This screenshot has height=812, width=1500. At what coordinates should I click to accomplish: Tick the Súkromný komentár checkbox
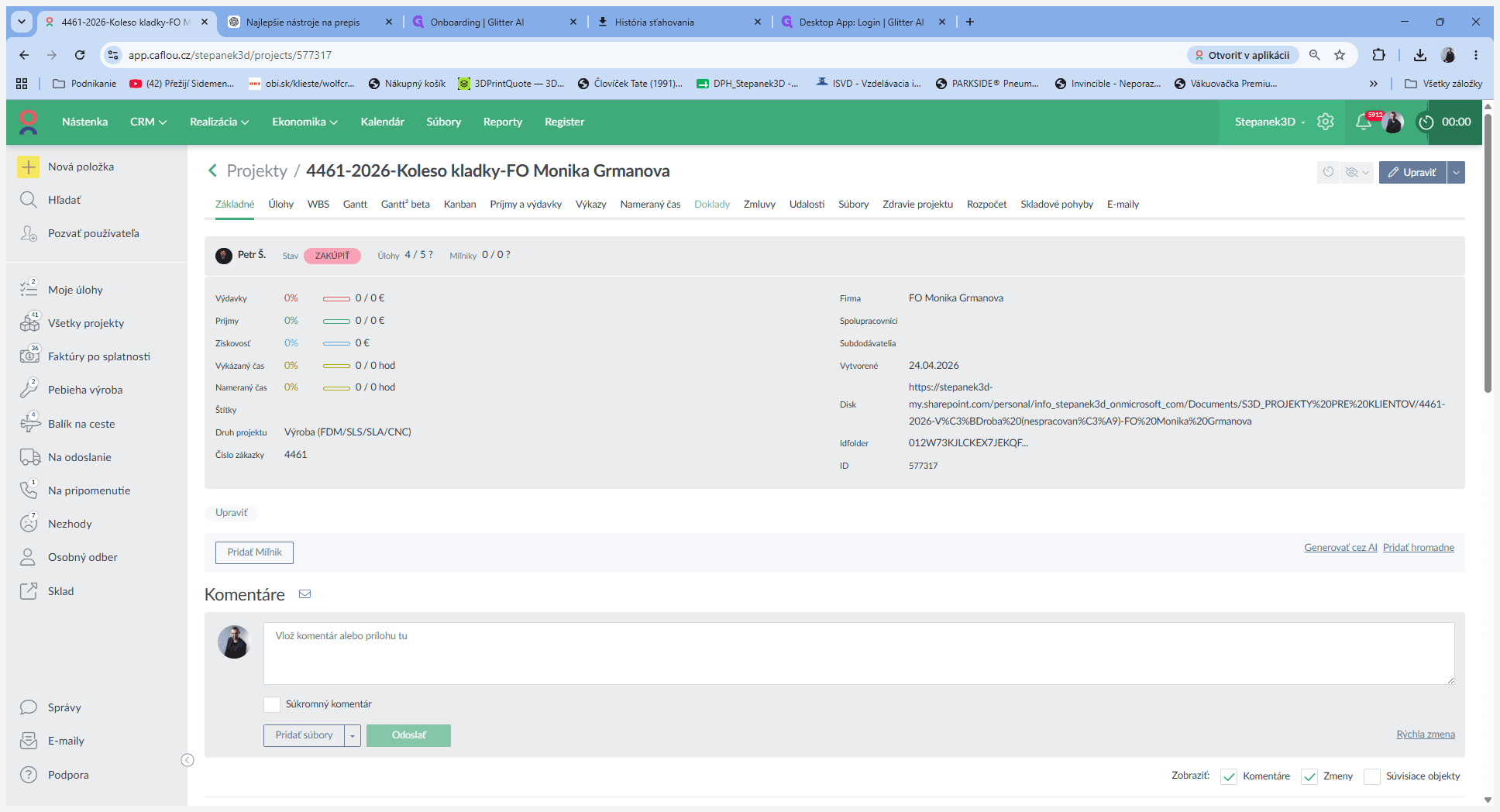click(272, 704)
